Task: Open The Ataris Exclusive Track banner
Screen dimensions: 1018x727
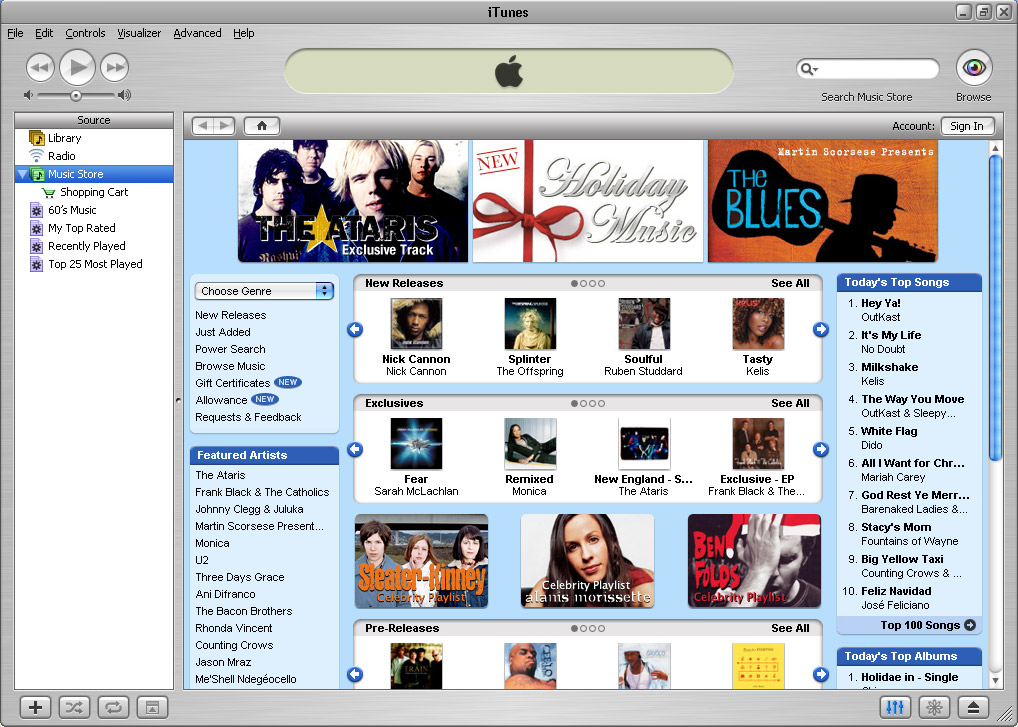Action: pyautogui.click(x=353, y=201)
